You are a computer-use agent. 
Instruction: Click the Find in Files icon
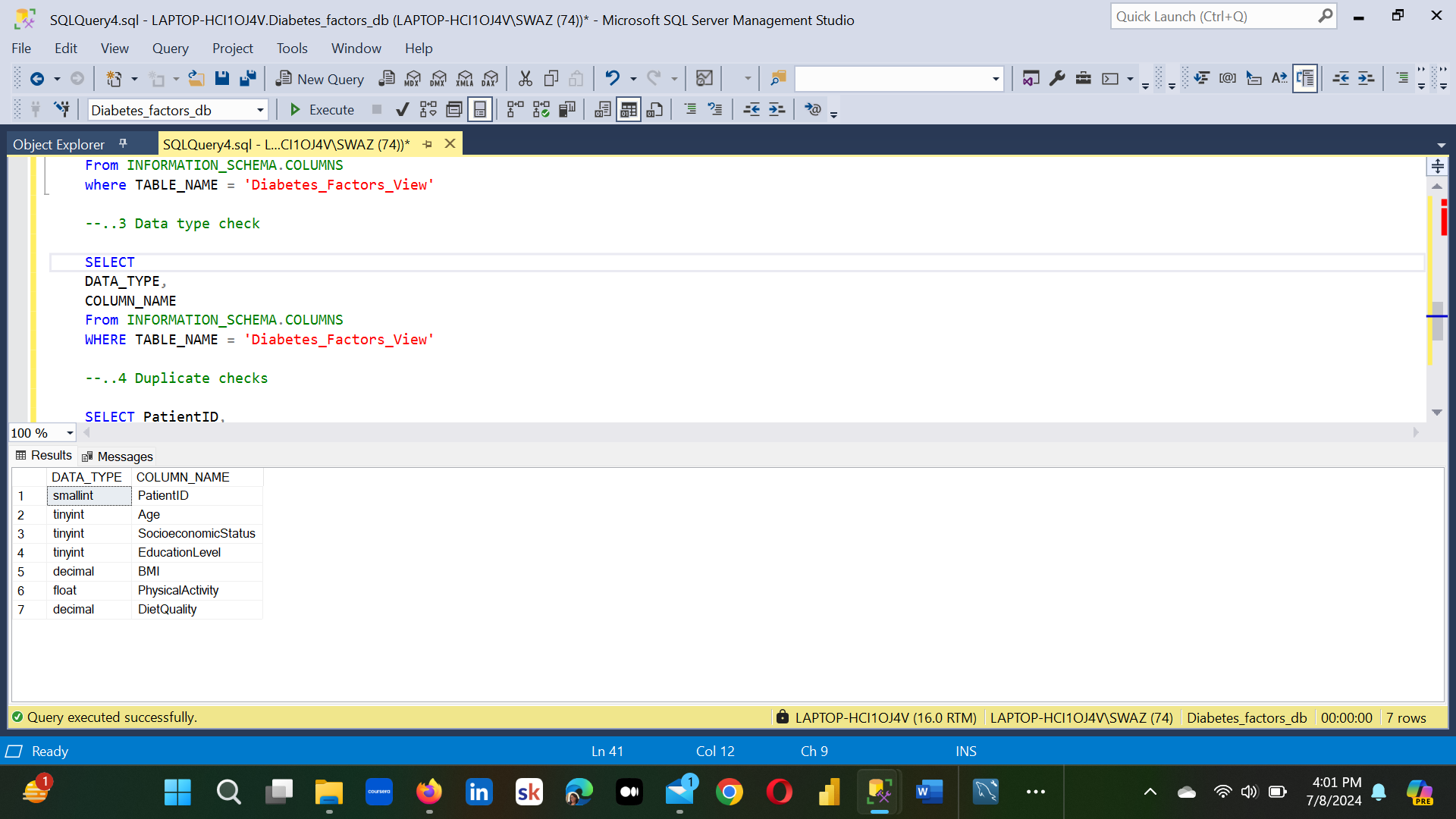pos(778,78)
